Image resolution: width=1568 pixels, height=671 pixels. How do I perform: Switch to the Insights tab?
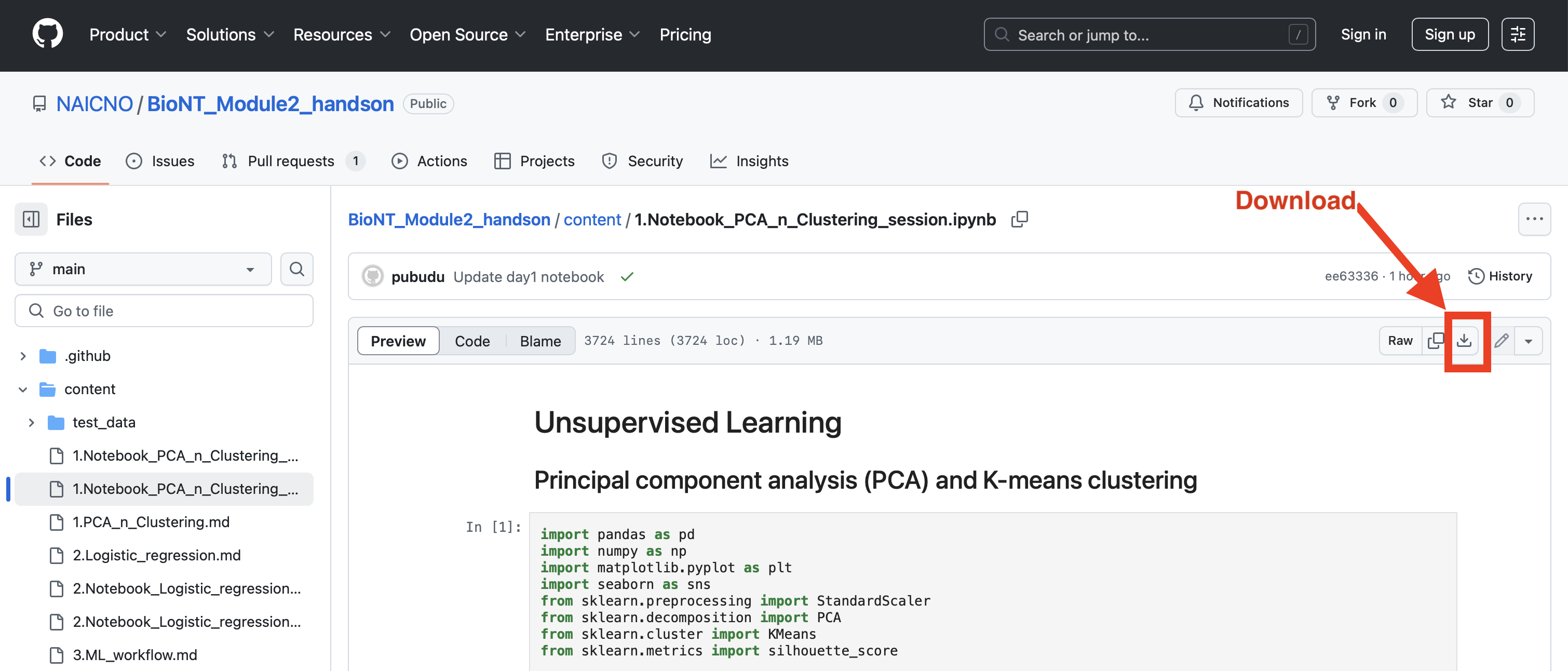(x=749, y=161)
